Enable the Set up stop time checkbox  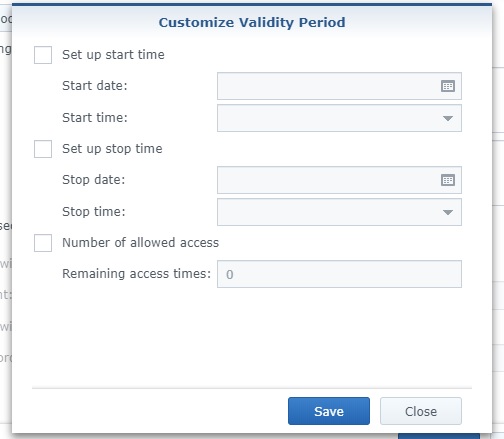(43, 149)
